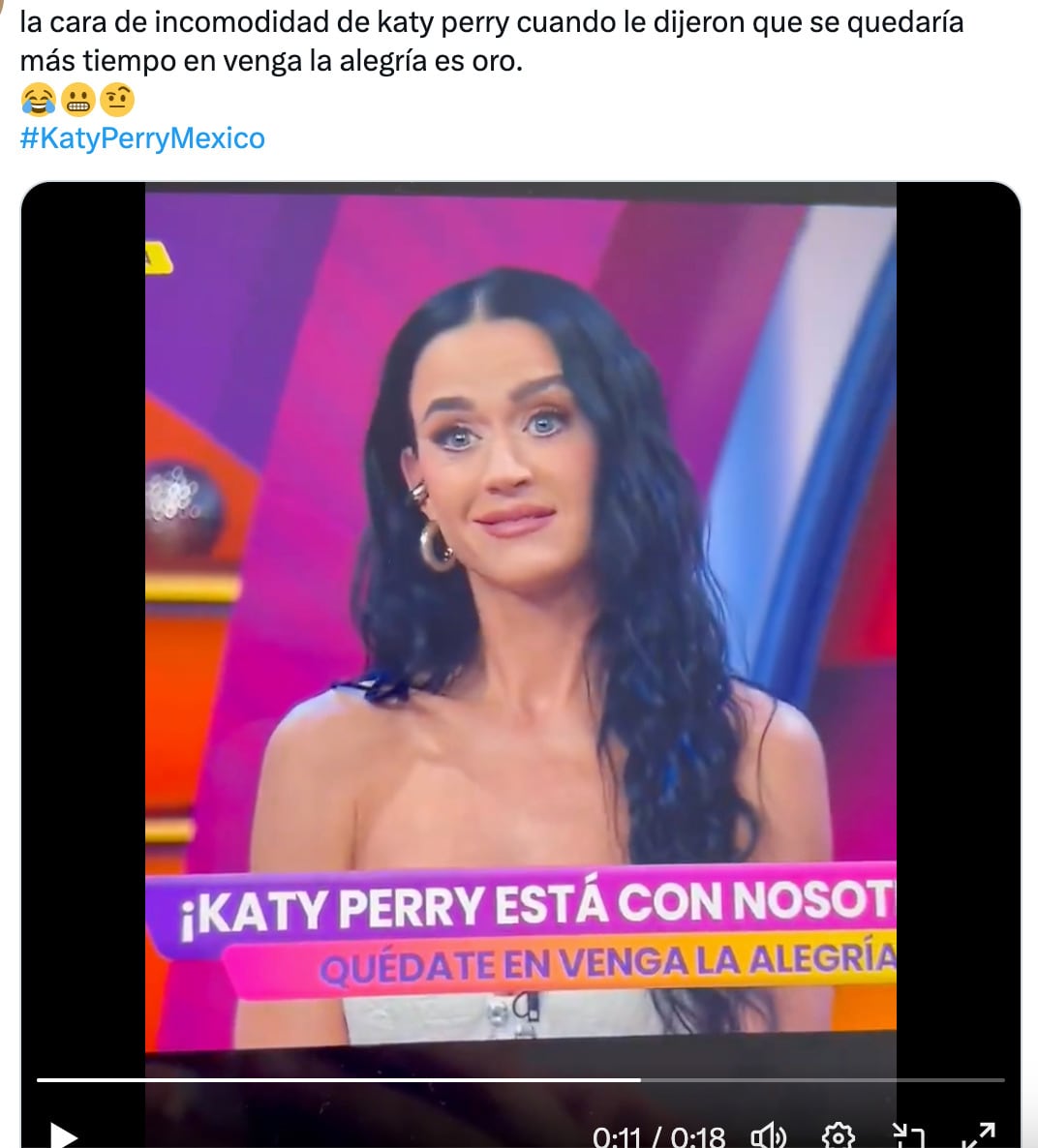This screenshot has width=1038, height=1148.
Task: Click the 0:11 / 0:18 time display
Action: pos(658,1137)
